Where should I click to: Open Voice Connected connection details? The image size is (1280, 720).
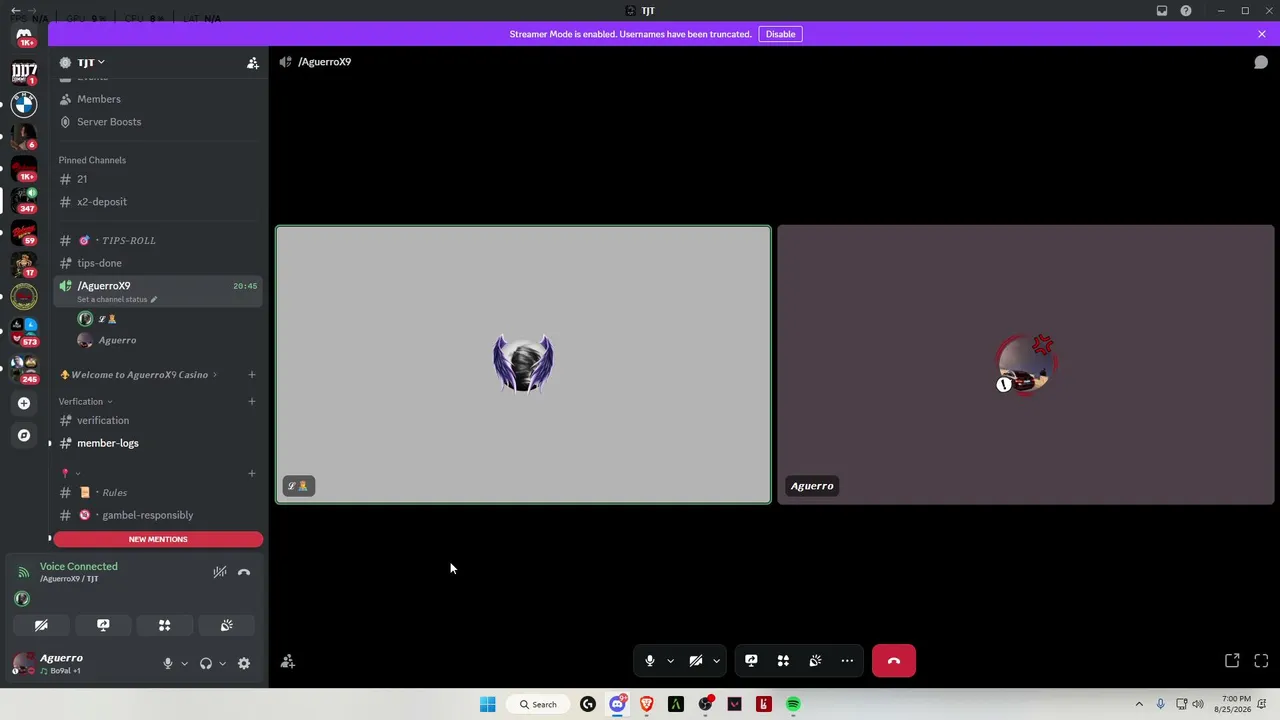pos(78,567)
